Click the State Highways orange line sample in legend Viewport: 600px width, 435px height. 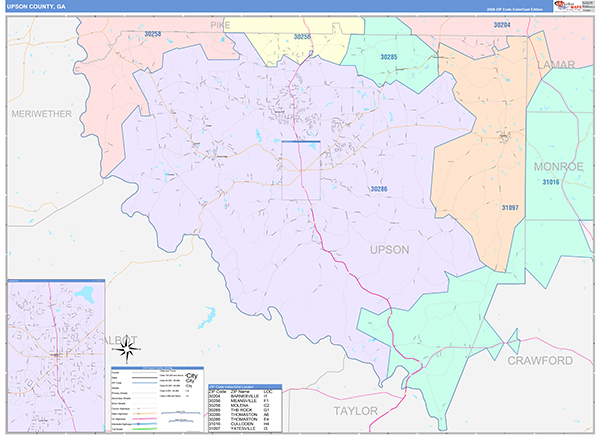tap(145, 414)
